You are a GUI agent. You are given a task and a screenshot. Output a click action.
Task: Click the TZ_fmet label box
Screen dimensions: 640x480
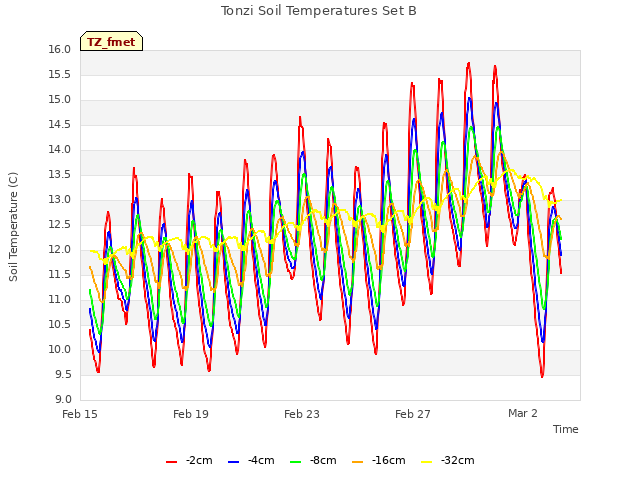111,41
